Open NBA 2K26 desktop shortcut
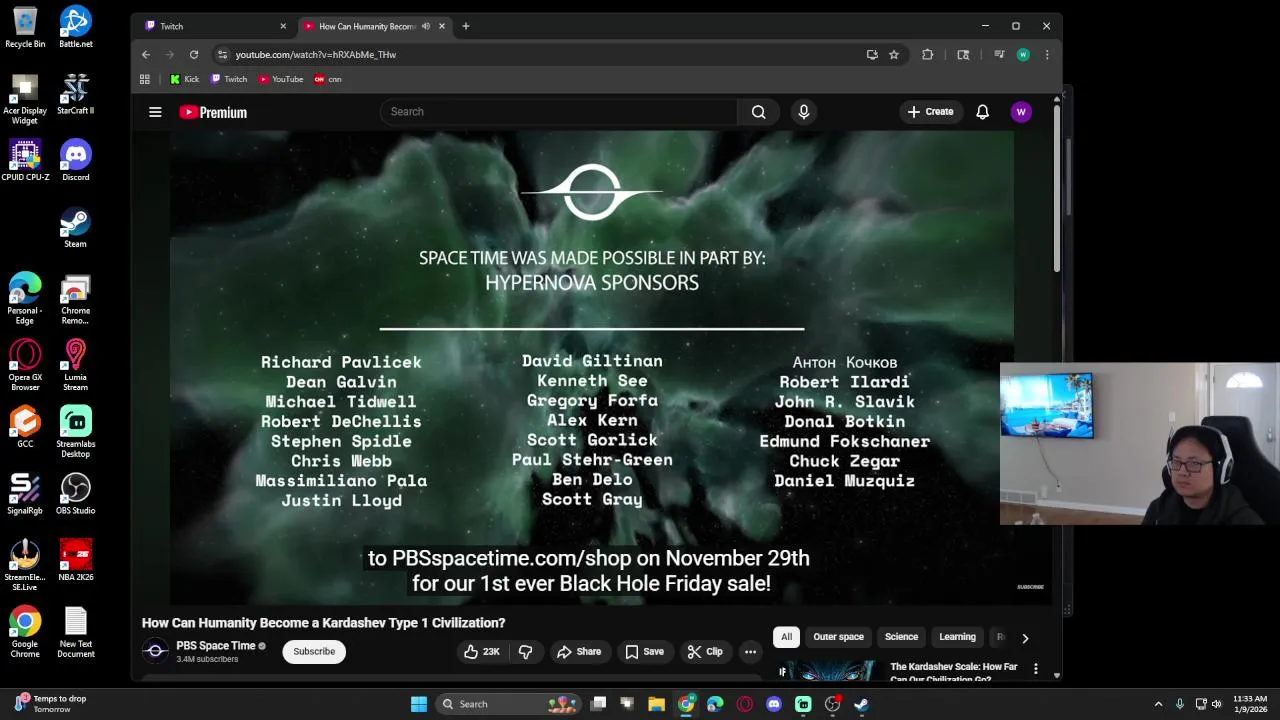This screenshot has width=1280, height=720. tap(75, 560)
